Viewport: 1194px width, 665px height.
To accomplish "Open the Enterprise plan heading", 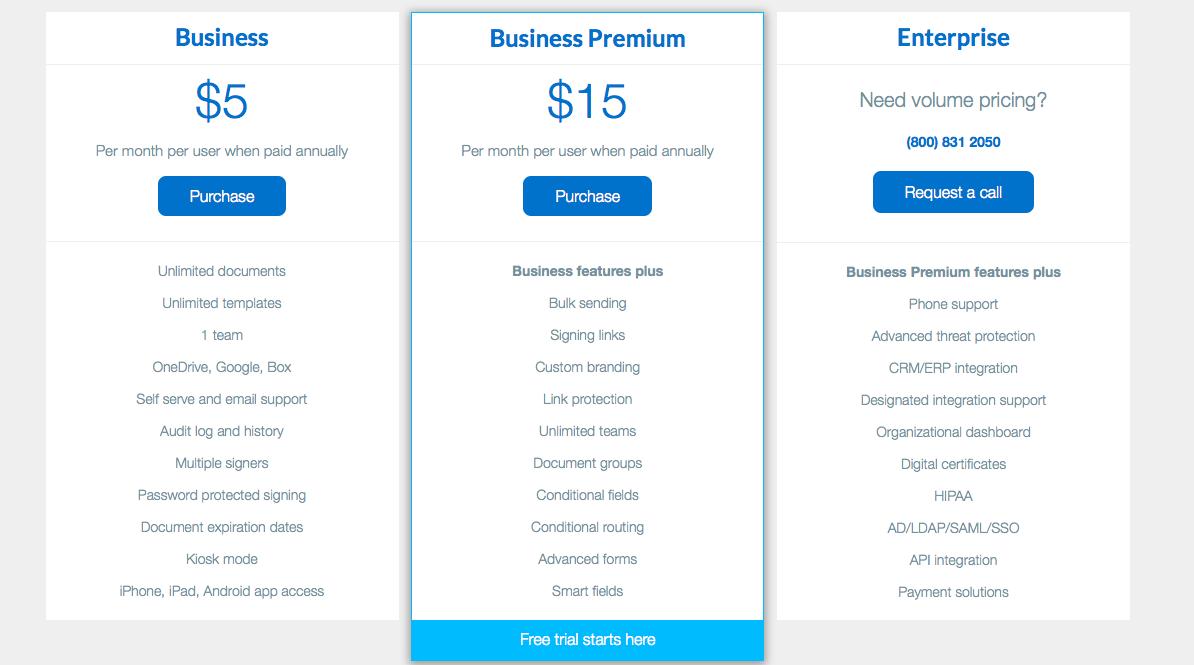I will (953, 38).
